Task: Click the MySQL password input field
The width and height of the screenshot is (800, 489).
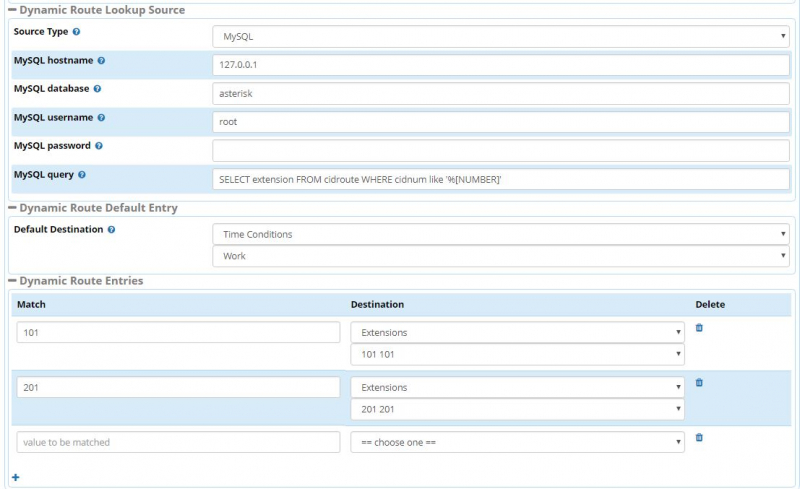Action: tap(500, 150)
